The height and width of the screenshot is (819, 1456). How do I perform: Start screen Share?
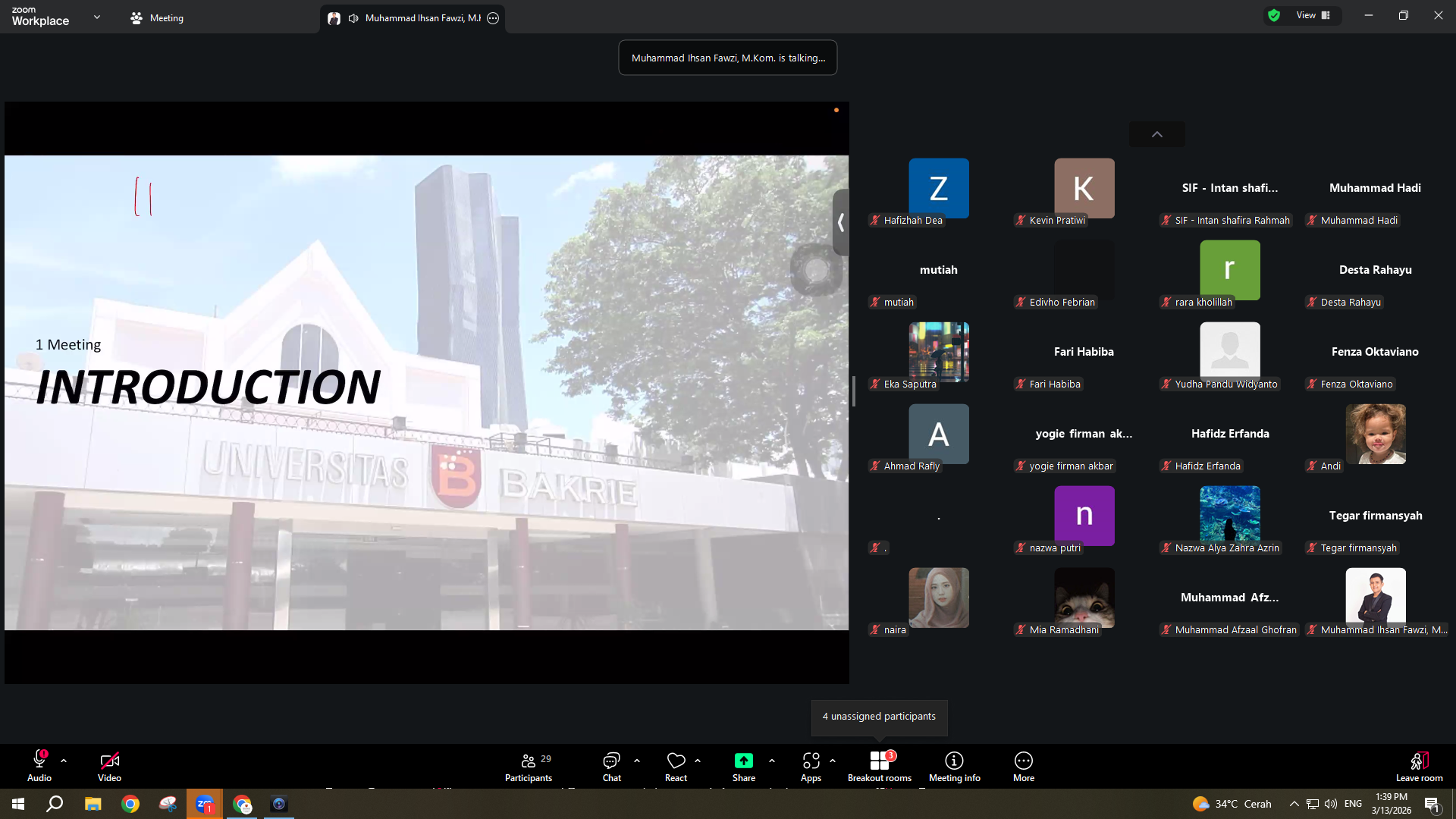pyautogui.click(x=744, y=766)
